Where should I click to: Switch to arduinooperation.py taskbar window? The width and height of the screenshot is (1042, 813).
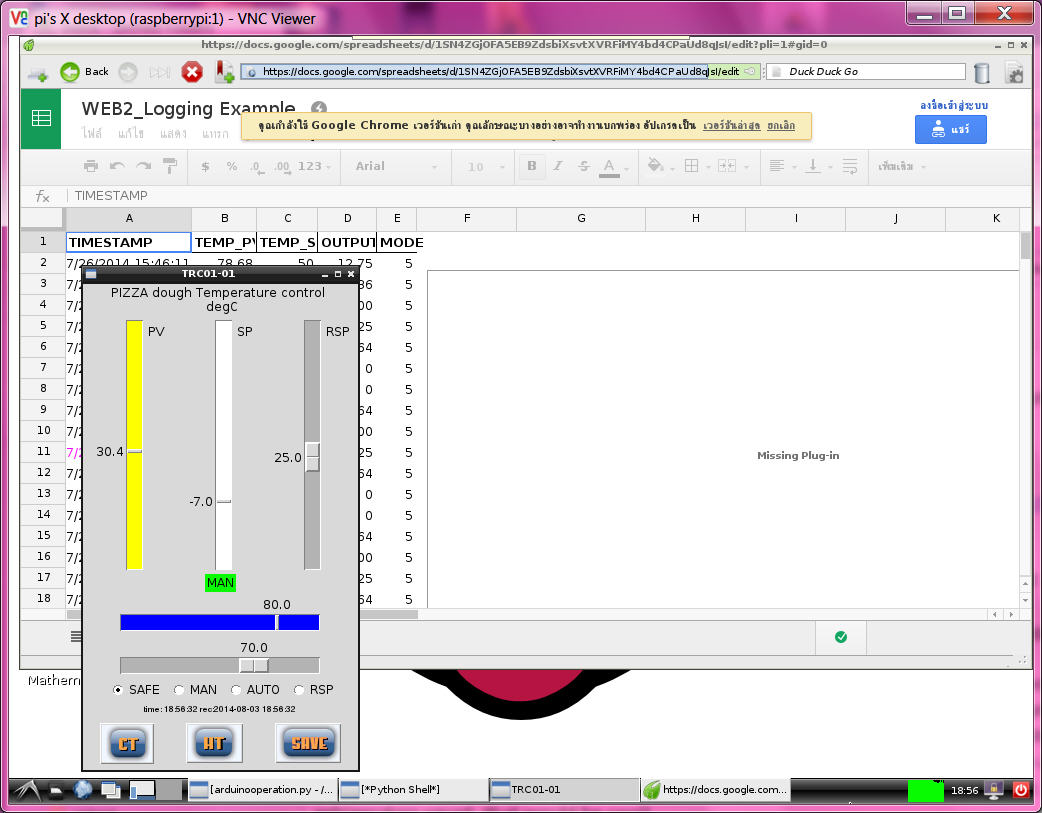point(262,790)
